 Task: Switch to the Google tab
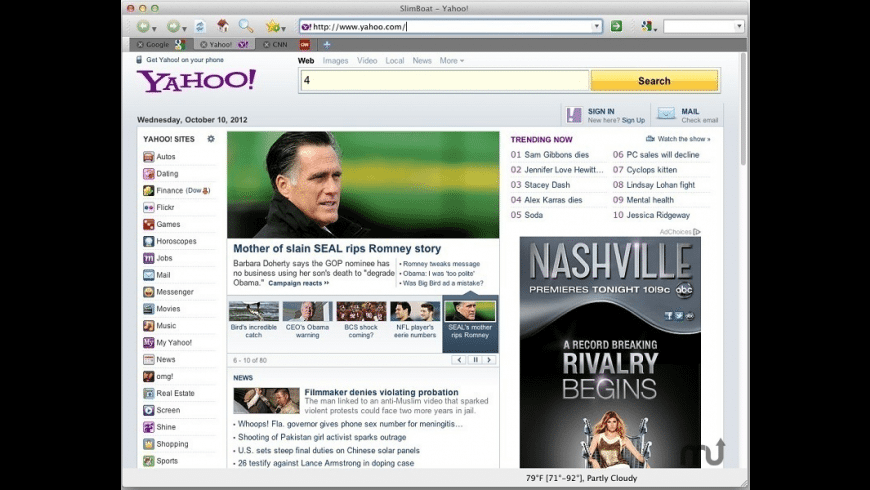163,44
